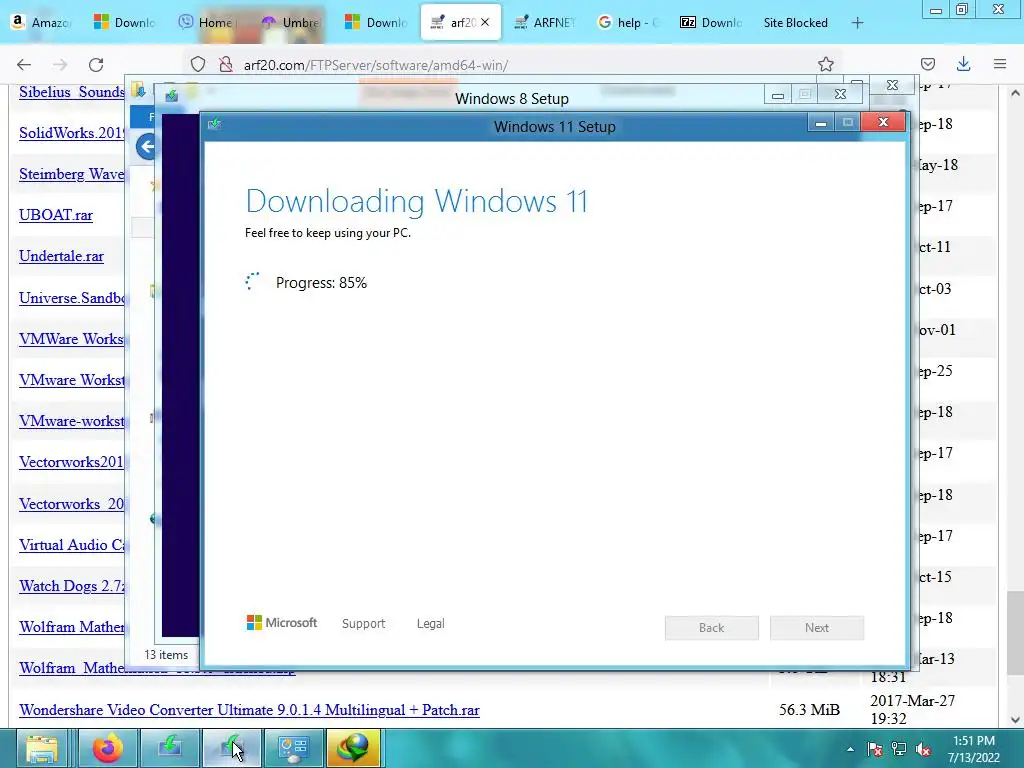Minimize the Windows 11 Setup window
The image size is (1024, 768).
pos(820,122)
